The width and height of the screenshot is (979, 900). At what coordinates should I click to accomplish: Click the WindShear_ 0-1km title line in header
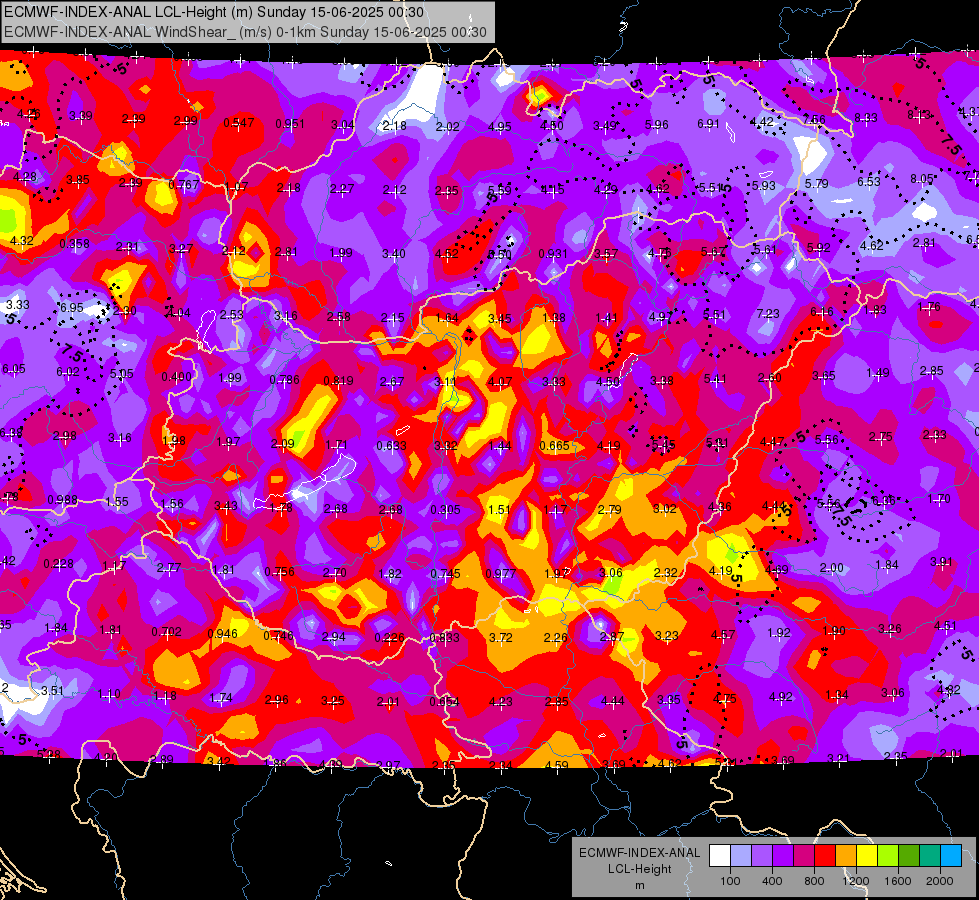pos(245,32)
